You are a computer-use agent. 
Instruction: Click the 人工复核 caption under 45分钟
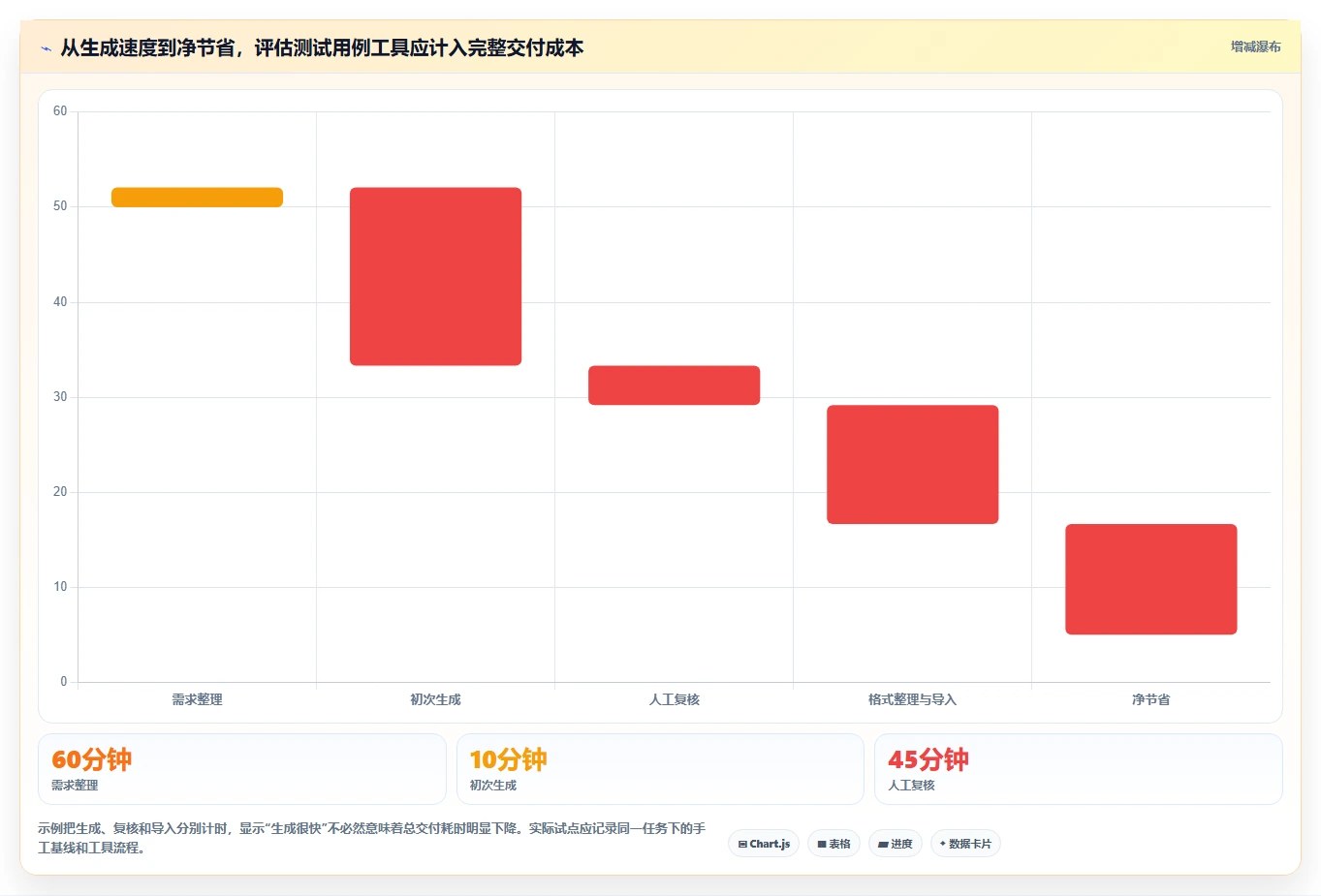[912, 786]
